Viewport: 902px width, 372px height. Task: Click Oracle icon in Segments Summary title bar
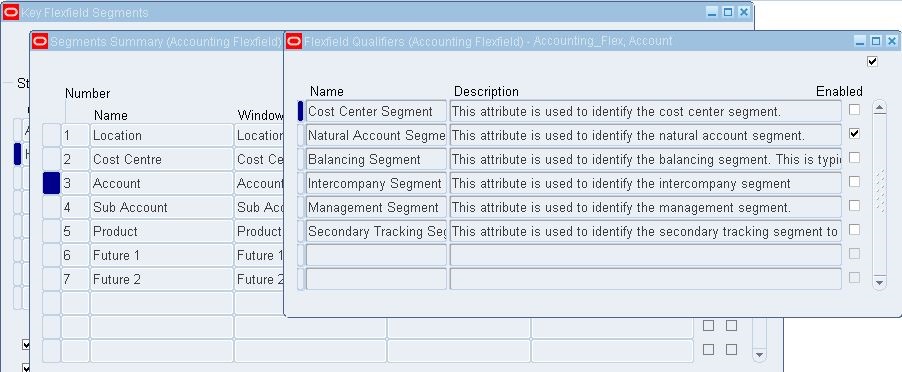[x=40, y=41]
